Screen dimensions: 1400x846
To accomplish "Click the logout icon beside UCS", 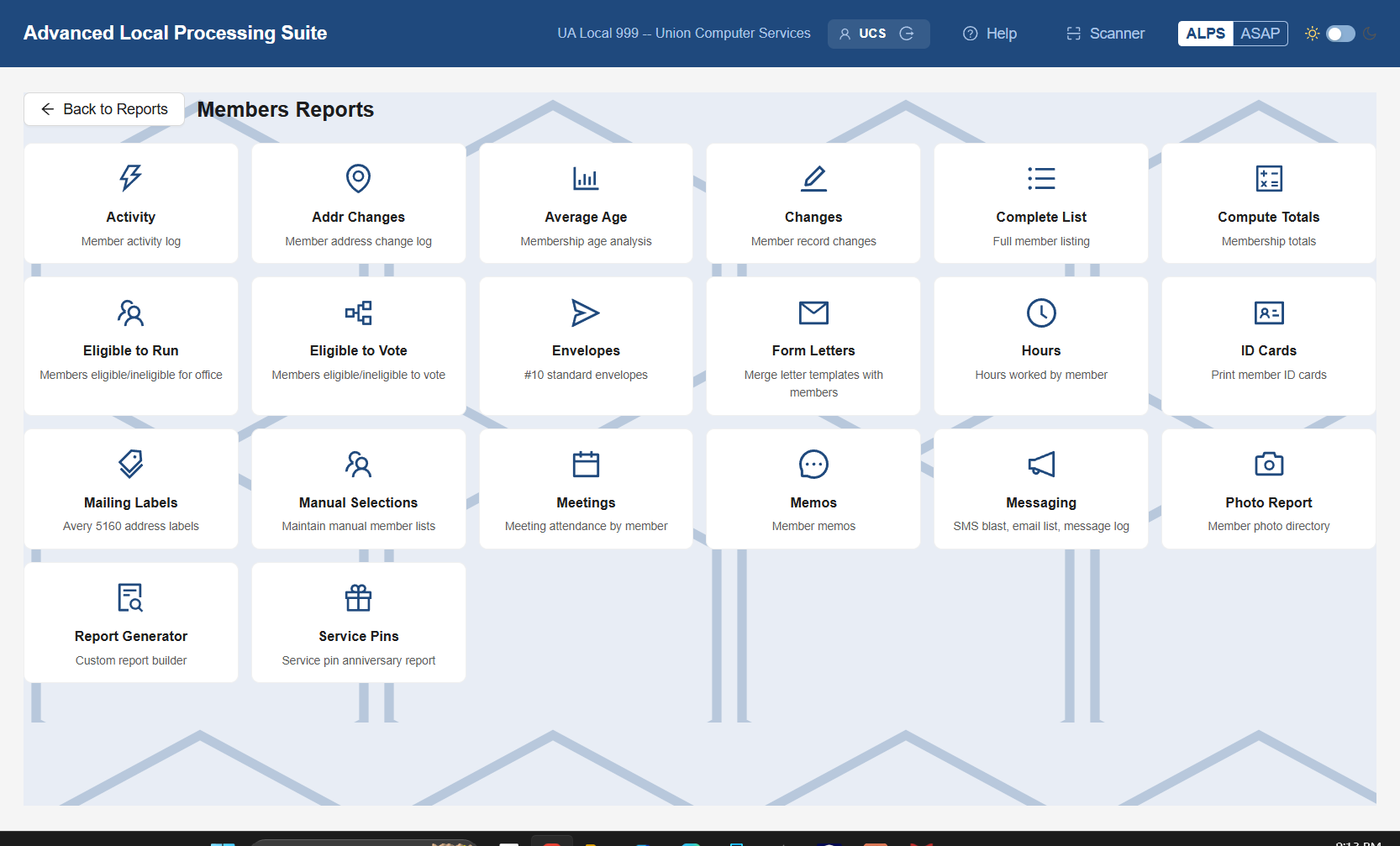I will 907,34.
